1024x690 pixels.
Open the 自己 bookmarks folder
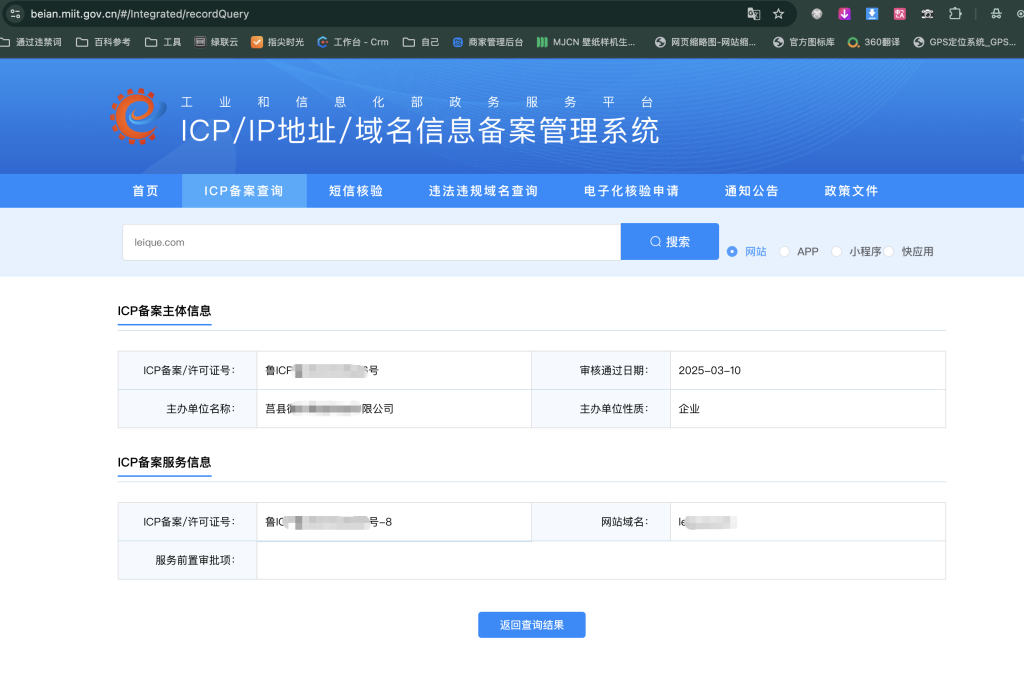coord(421,42)
